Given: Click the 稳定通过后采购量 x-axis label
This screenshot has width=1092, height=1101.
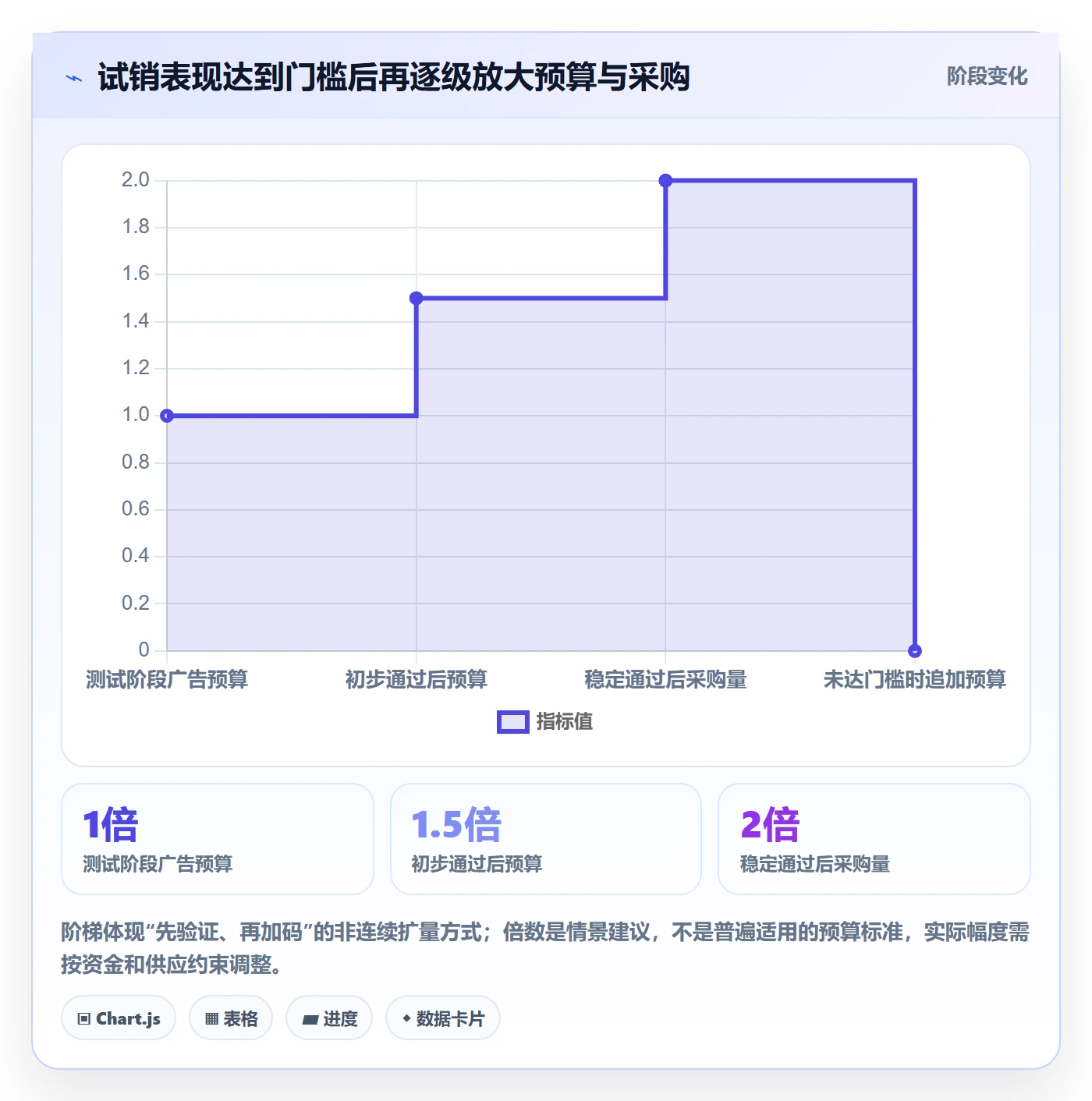Looking at the screenshot, I should click(x=665, y=679).
